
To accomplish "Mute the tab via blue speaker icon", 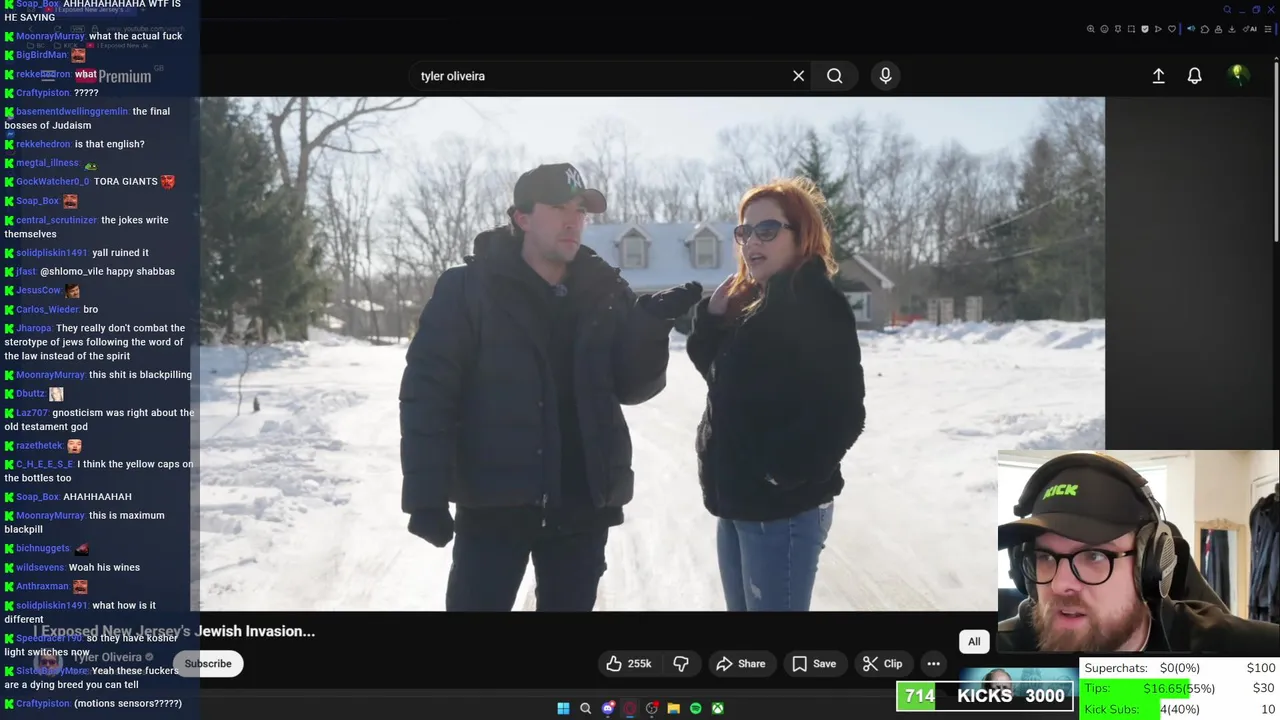I will (x=1191, y=29).
